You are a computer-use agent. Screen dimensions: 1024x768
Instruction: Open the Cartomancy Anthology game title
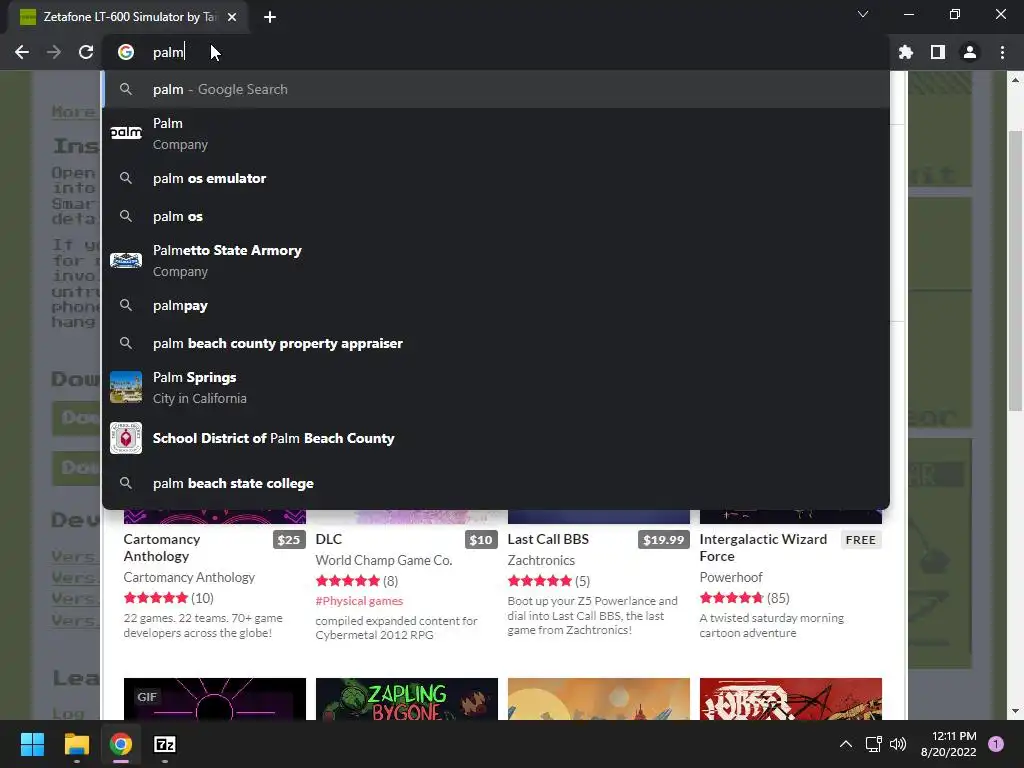point(161,547)
